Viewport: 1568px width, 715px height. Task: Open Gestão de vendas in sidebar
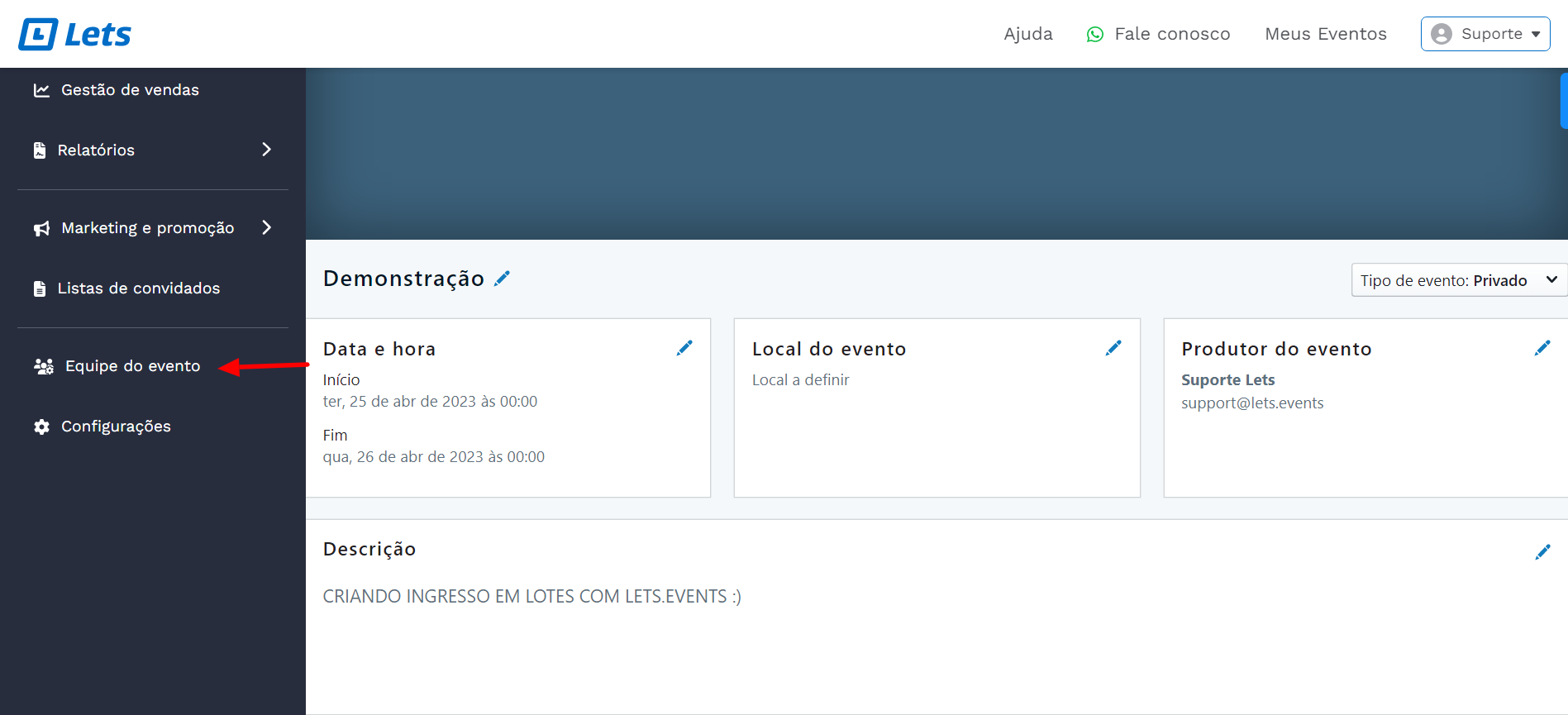130,90
